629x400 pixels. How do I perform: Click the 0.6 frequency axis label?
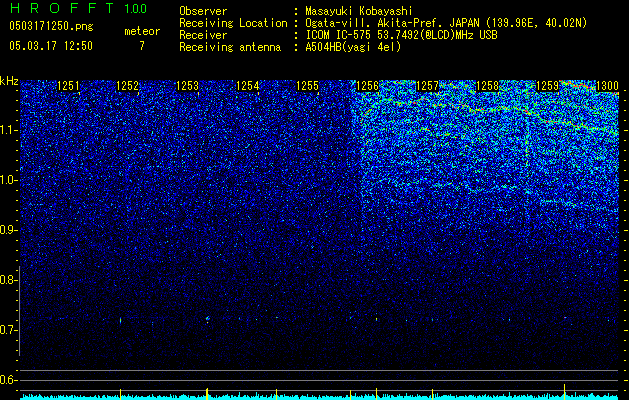click(8, 380)
